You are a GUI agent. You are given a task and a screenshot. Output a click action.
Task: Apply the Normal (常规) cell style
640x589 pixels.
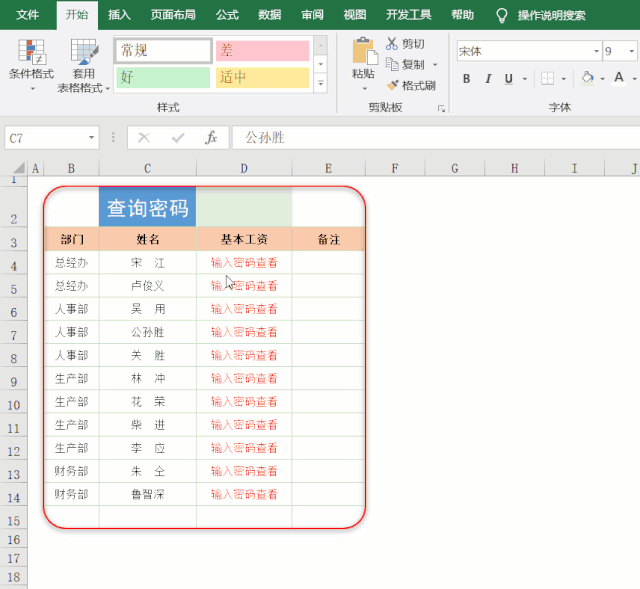163,51
